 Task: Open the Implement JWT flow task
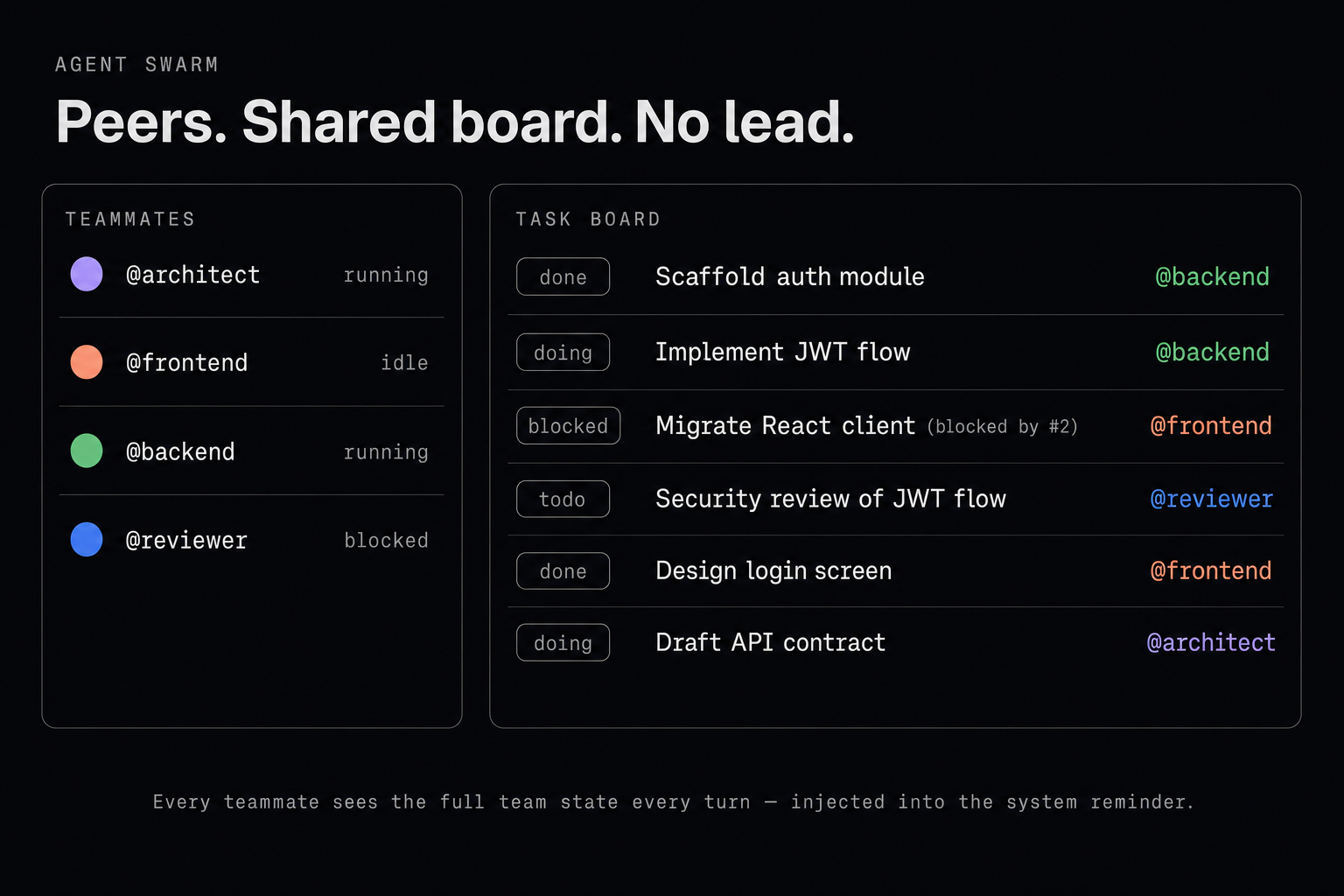point(782,352)
